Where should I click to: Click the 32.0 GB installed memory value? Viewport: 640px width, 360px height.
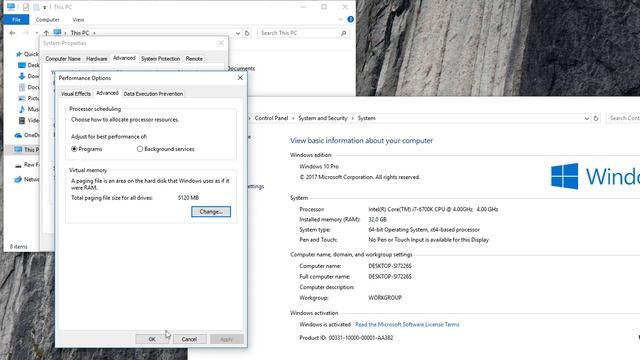tap(378, 219)
